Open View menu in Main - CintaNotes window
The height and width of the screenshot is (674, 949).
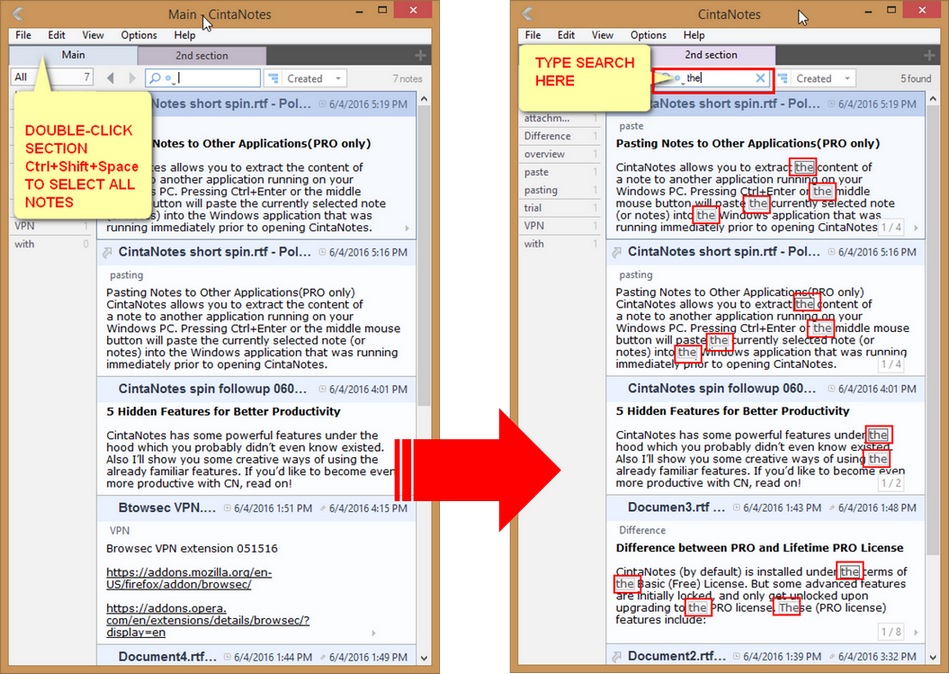pos(93,35)
